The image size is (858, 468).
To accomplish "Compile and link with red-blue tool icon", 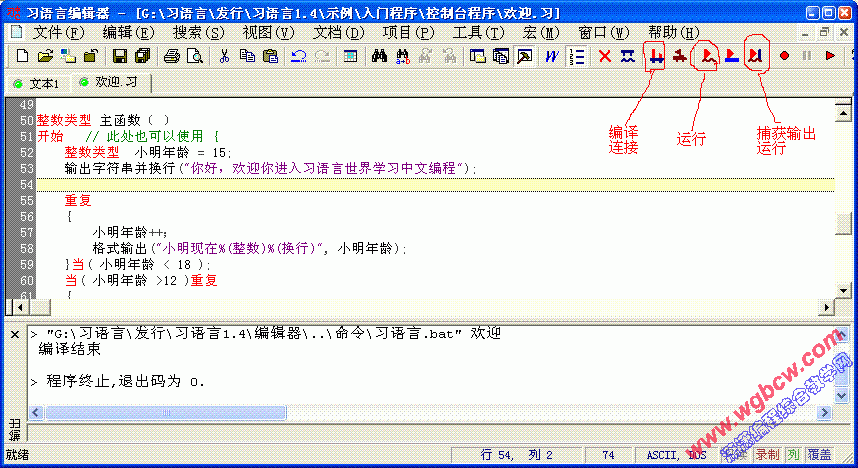I will point(657,56).
